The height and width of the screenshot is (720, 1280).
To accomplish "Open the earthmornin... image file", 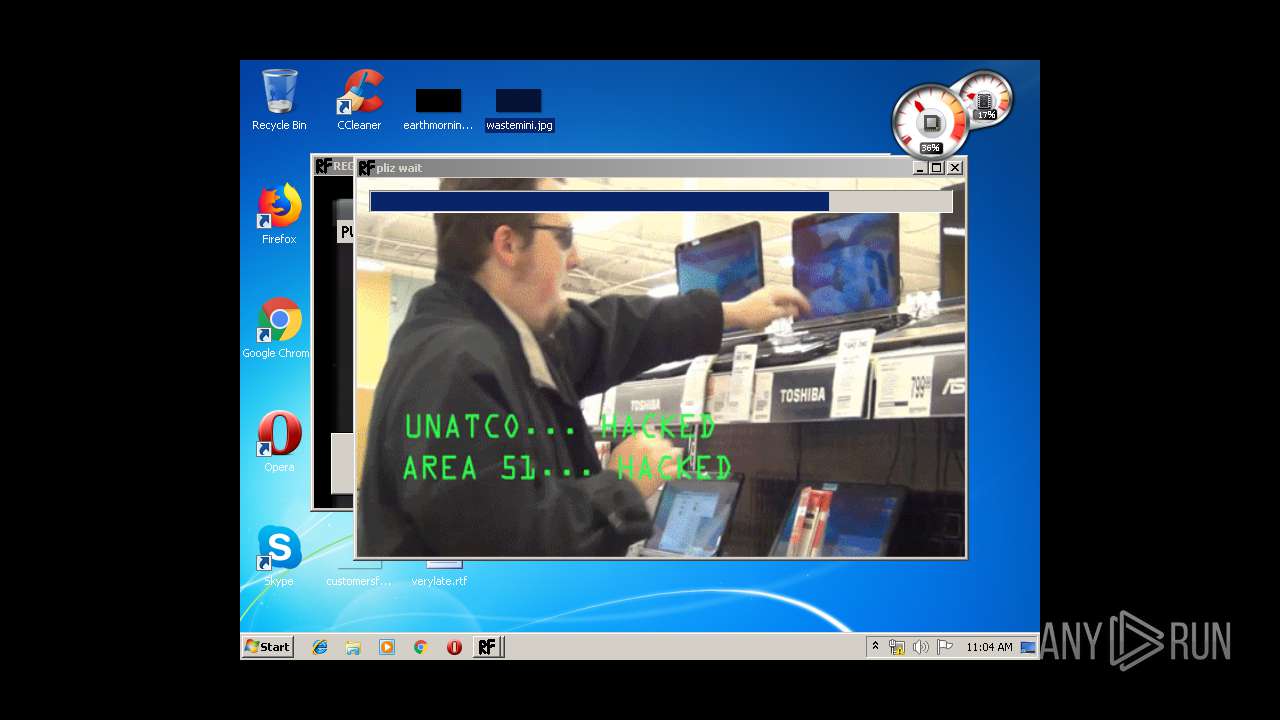I will (438, 110).
